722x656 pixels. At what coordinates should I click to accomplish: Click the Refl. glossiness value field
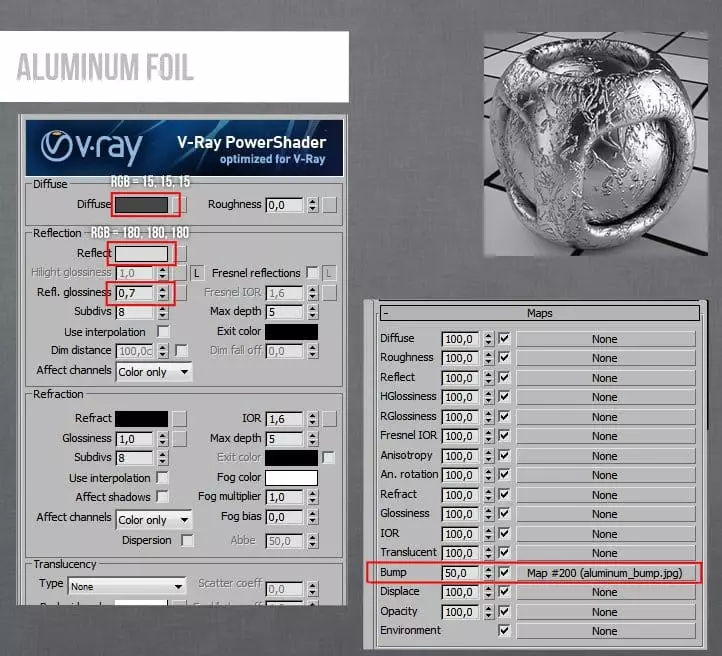pyautogui.click(x=134, y=293)
